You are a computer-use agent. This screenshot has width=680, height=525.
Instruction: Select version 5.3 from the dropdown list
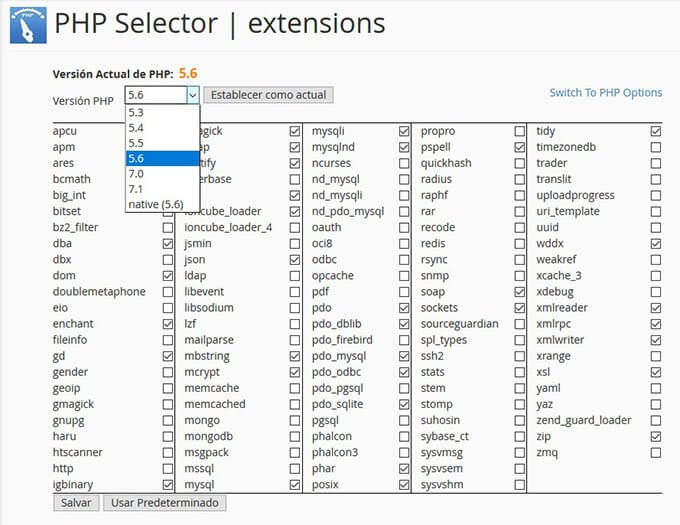pos(163,113)
